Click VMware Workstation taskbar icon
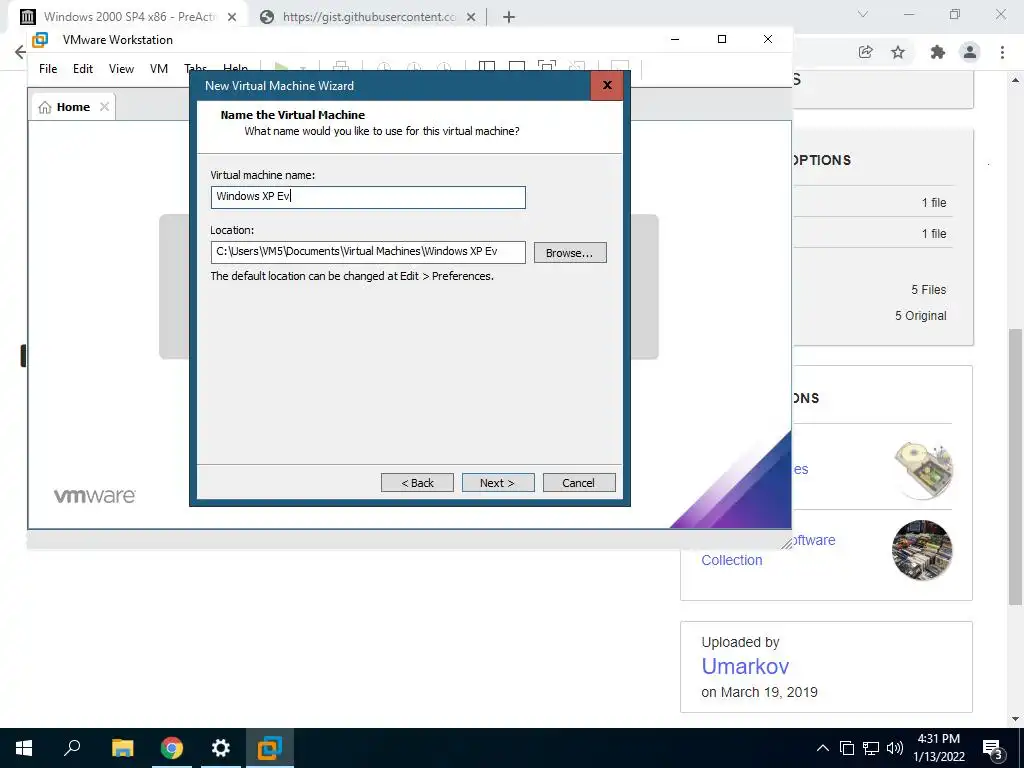 click(x=270, y=748)
